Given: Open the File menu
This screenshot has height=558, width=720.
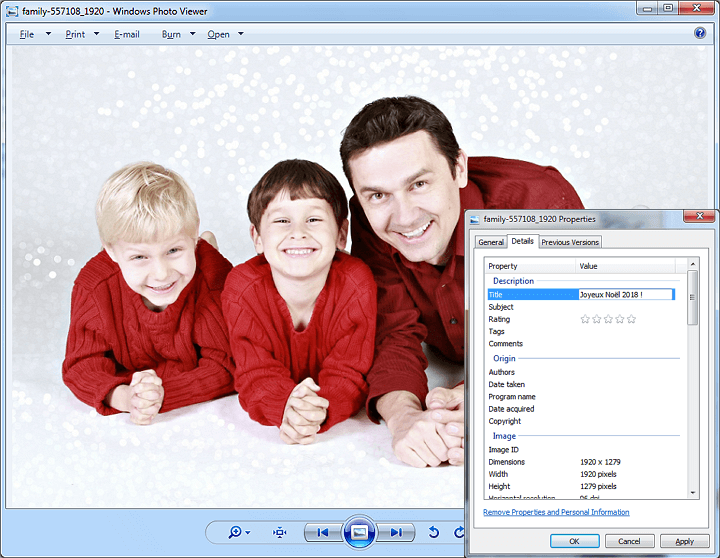Looking at the screenshot, I should point(27,34).
